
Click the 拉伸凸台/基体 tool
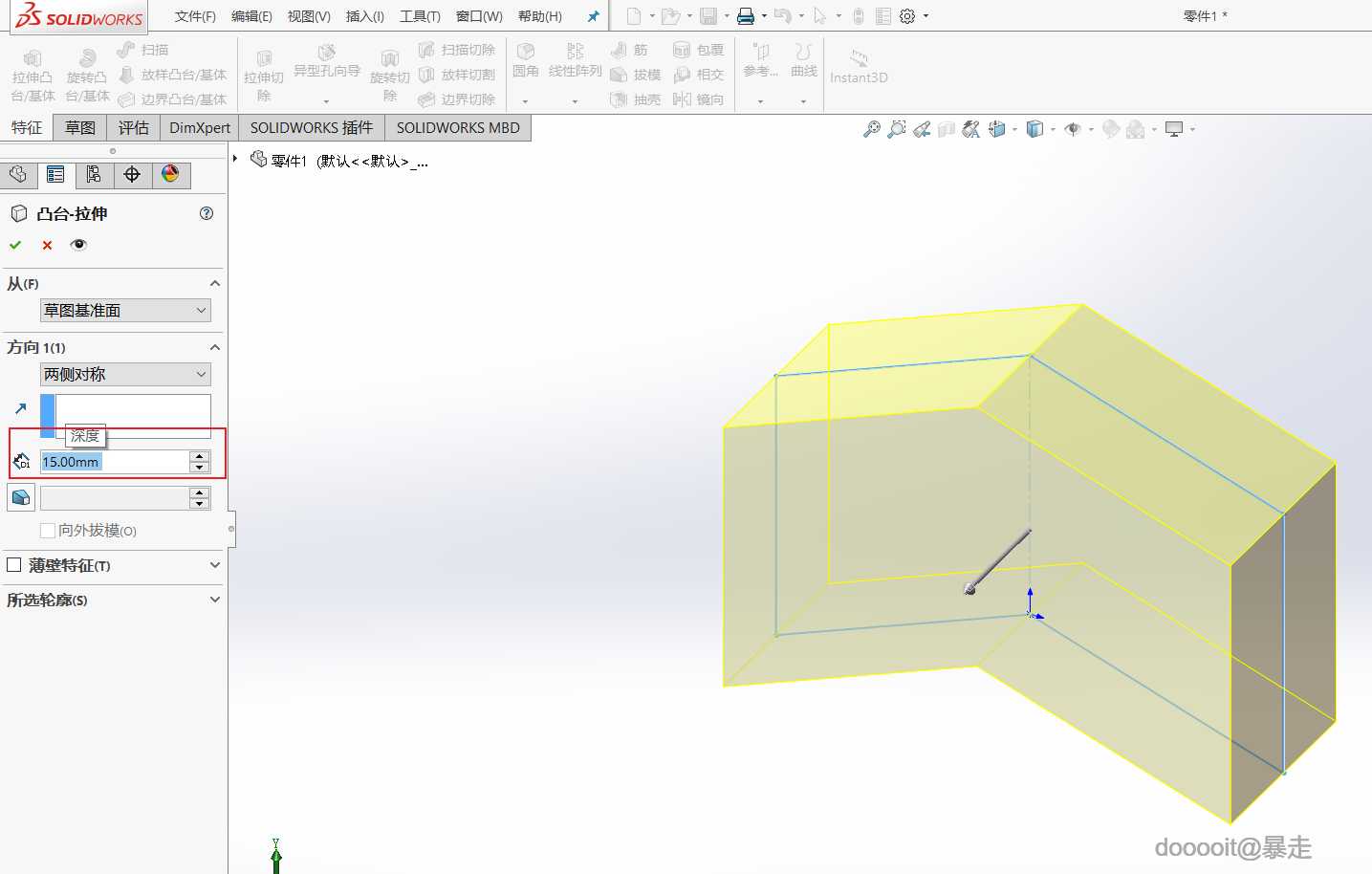coord(33,76)
